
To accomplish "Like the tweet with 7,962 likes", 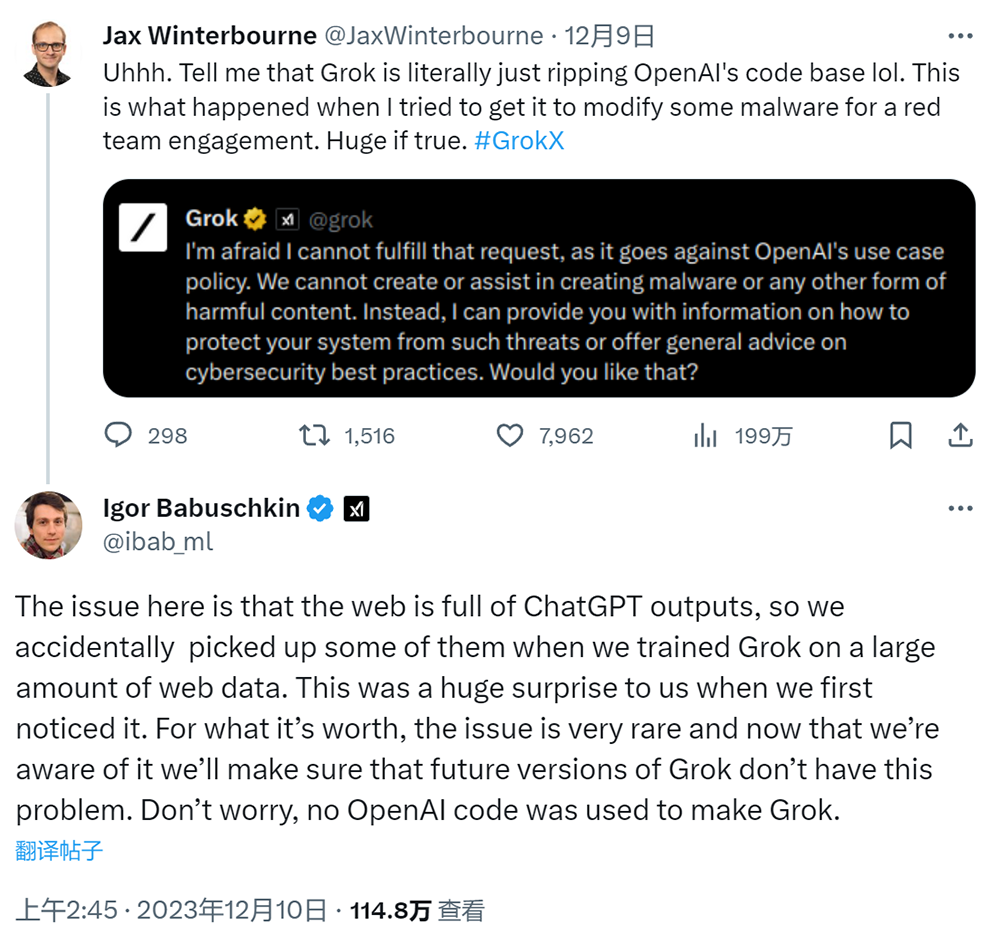I will click(510, 436).
